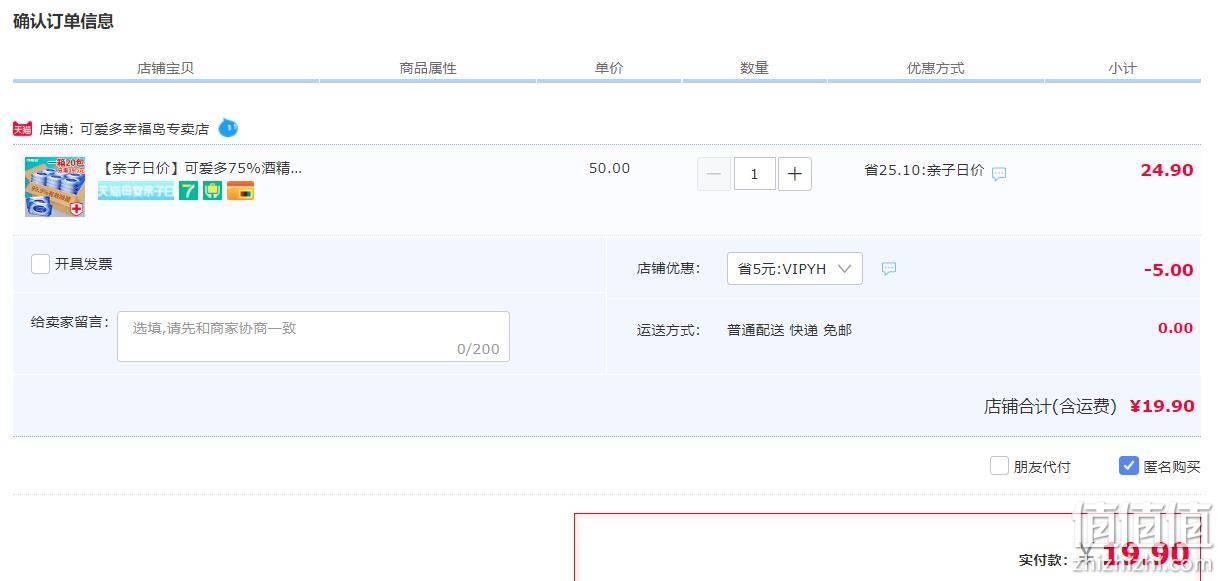This screenshot has width=1222, height=581.
Task: Uncheck the 匿名购买 anonymous purchase checkbox
Action: [1129, 466]
